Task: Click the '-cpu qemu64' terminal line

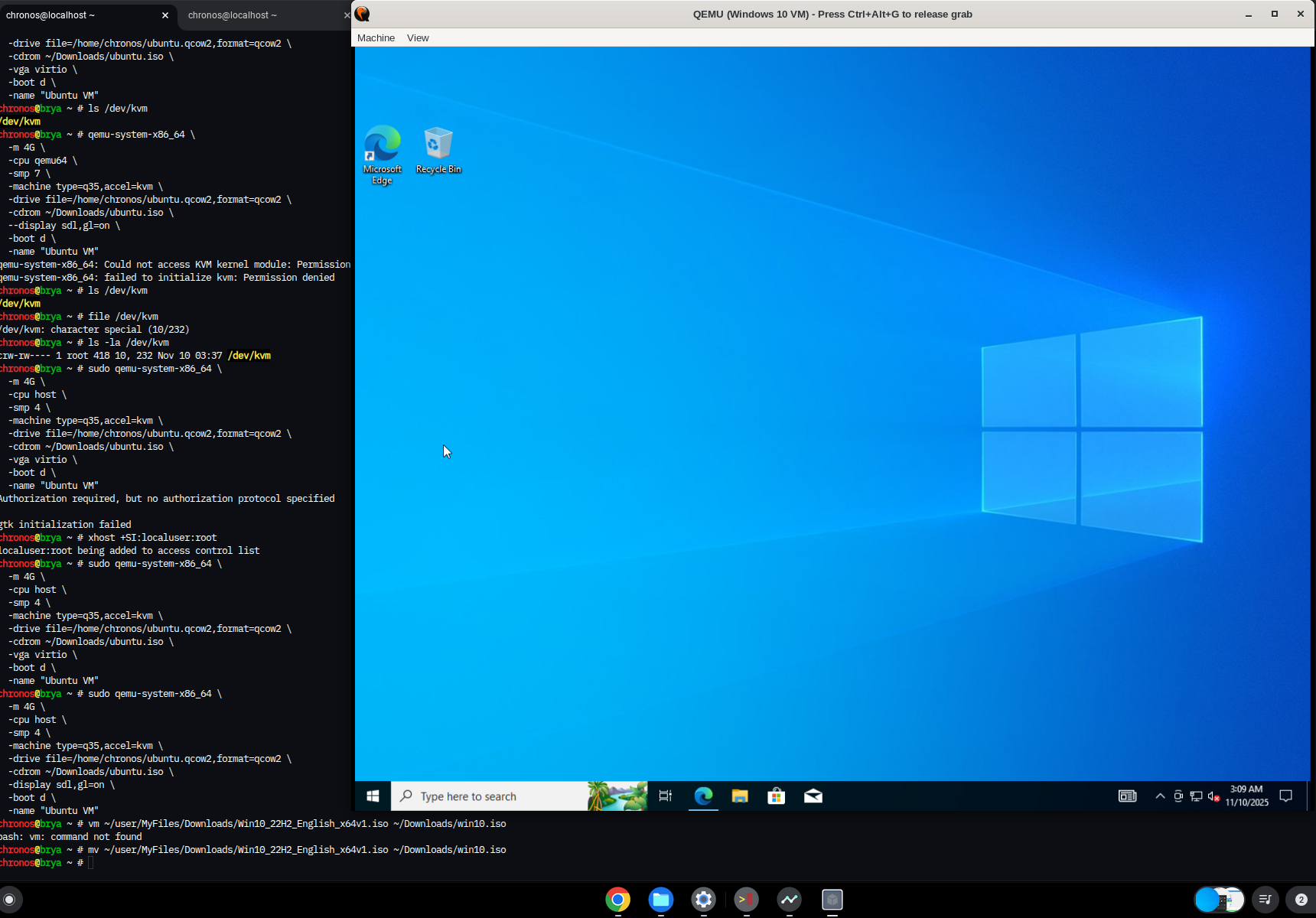Action: [x=43, y=161]
